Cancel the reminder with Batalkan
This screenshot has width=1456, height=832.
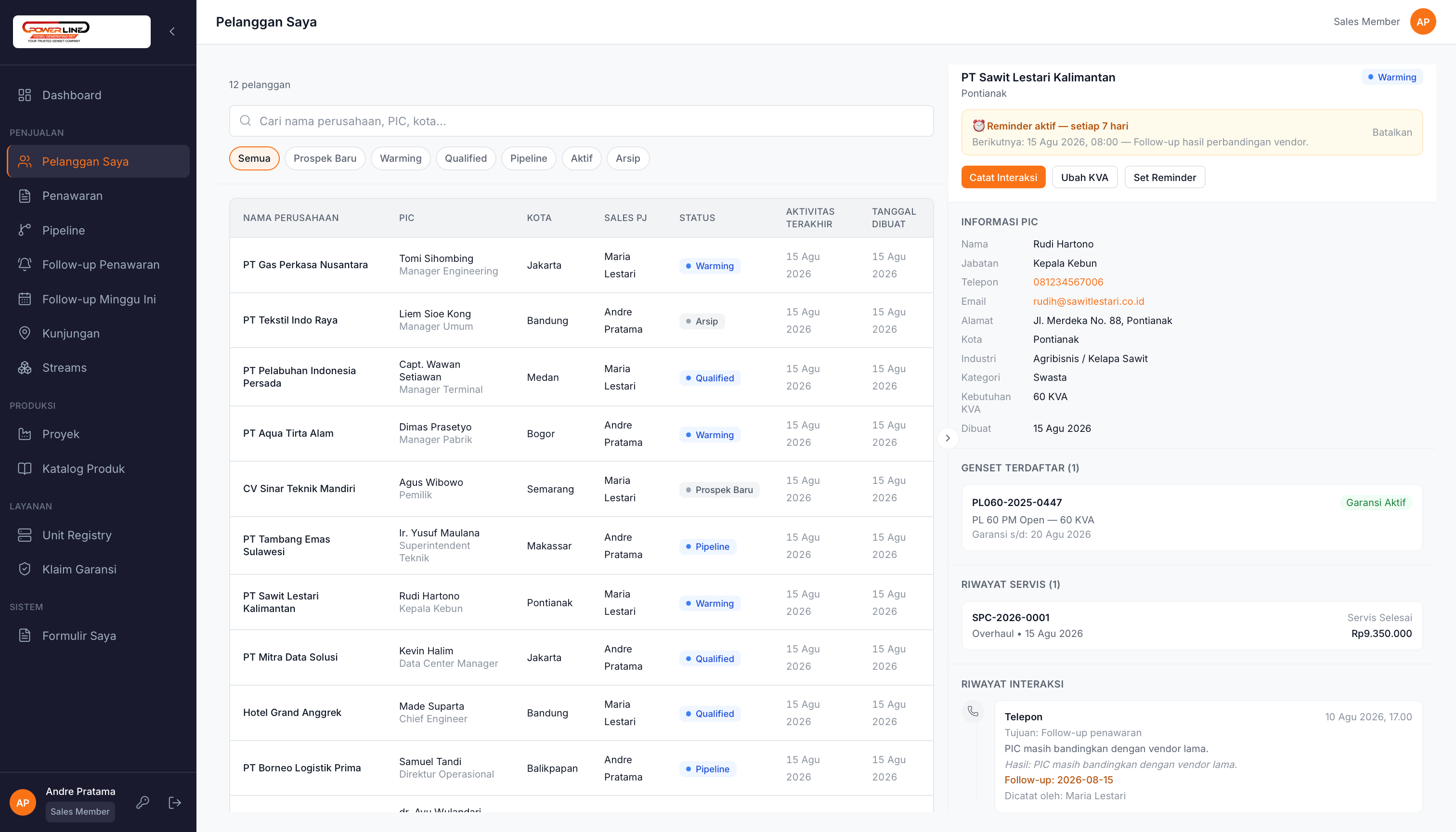1392,132
